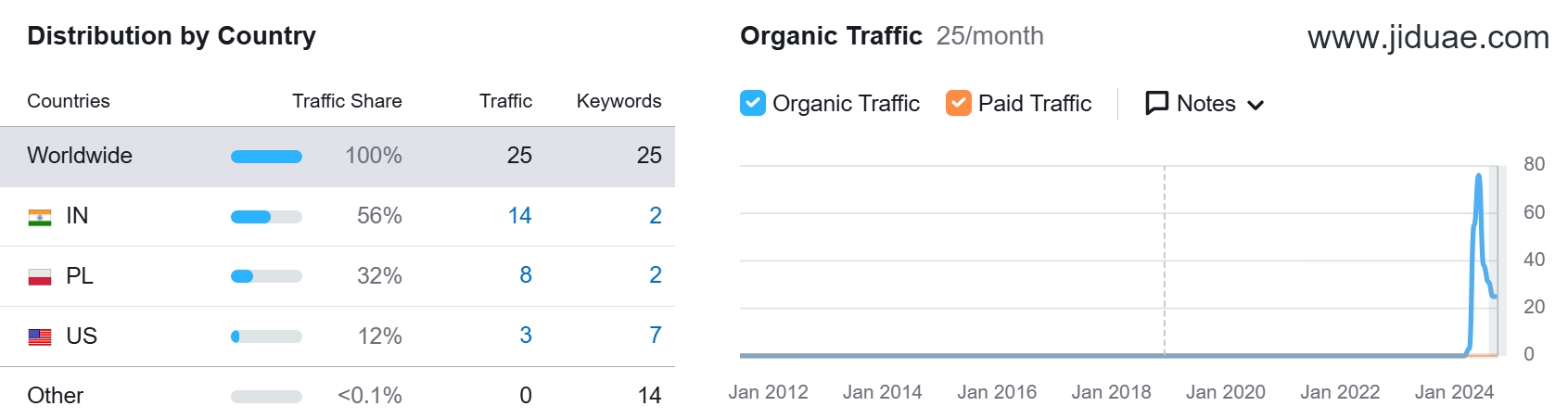Open US keywords value 7 link
Image resolution: width=1568 pixels, height=419 pixels.
[656, 336]
